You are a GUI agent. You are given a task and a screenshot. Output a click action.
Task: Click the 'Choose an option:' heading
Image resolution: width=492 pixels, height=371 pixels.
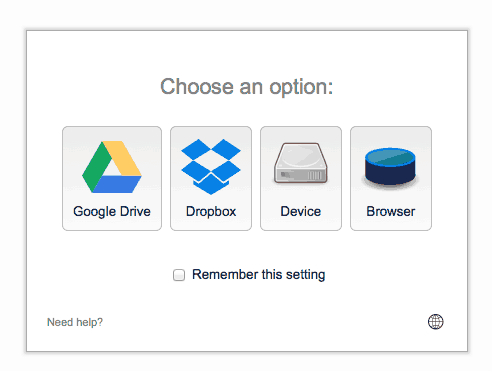[x=247, y=87]
